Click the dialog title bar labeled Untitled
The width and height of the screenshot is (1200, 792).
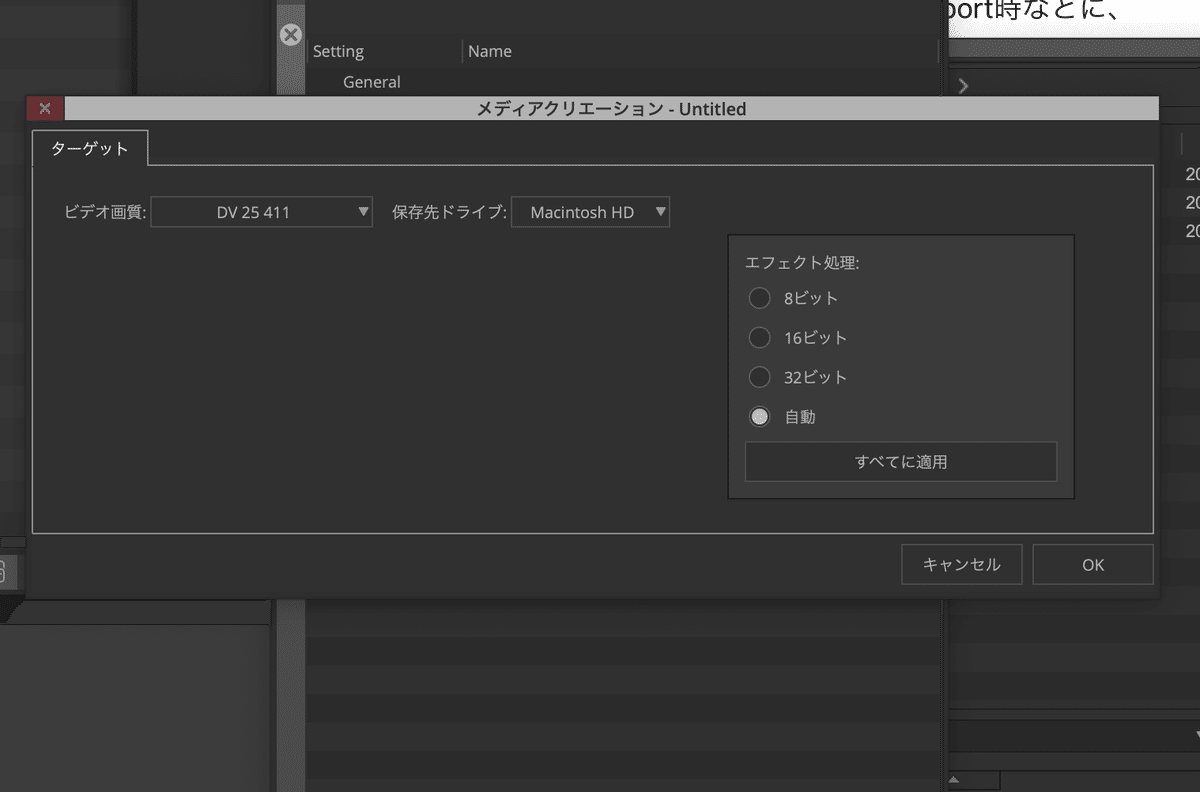[610, 108]
